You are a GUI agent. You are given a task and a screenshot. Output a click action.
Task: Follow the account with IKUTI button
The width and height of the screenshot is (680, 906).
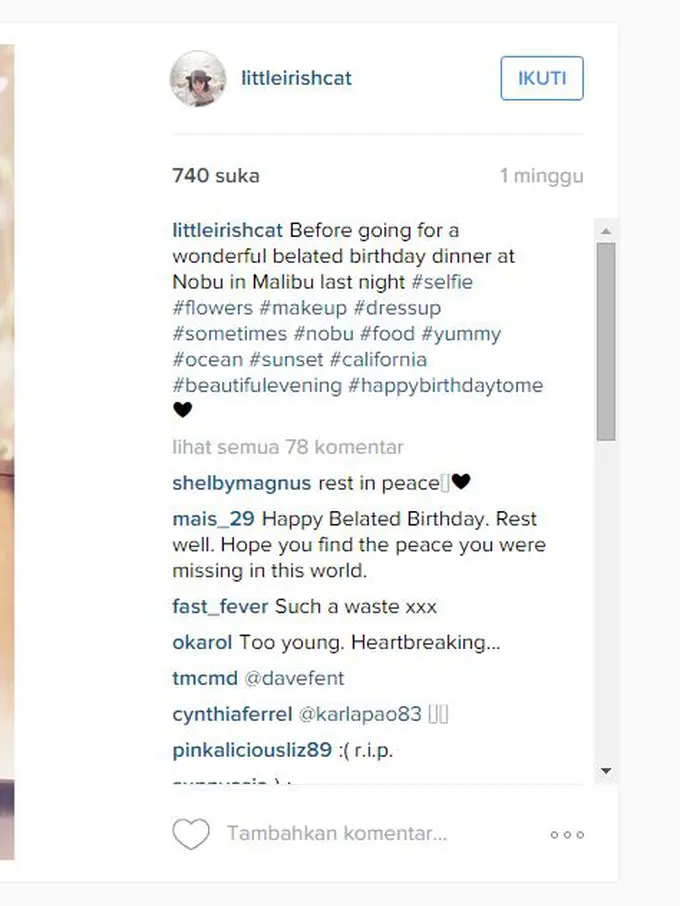pos(542,78)
